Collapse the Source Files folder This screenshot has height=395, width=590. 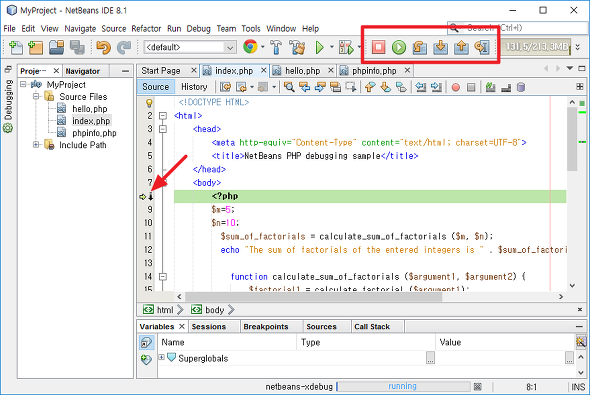36,96
